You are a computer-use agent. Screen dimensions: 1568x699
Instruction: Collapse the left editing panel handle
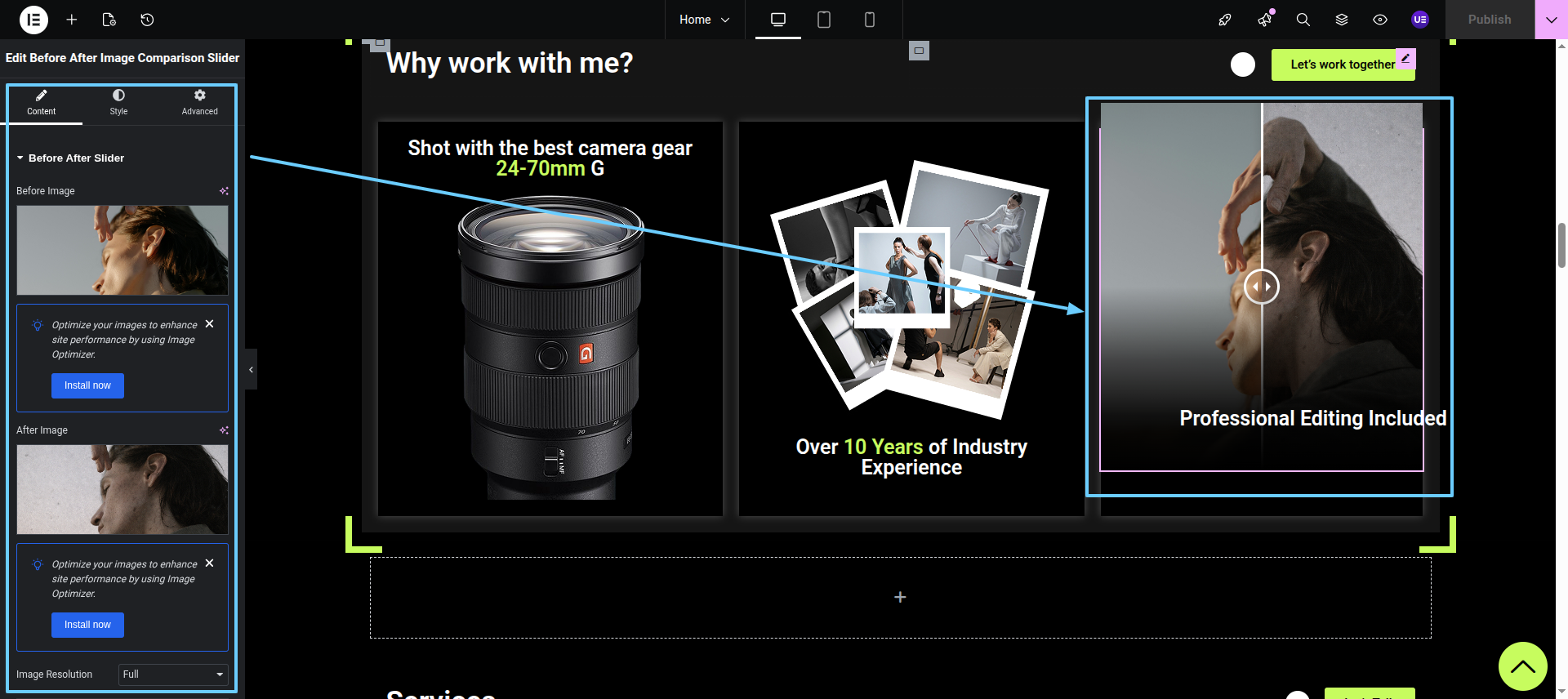click(x=251, y=370)
